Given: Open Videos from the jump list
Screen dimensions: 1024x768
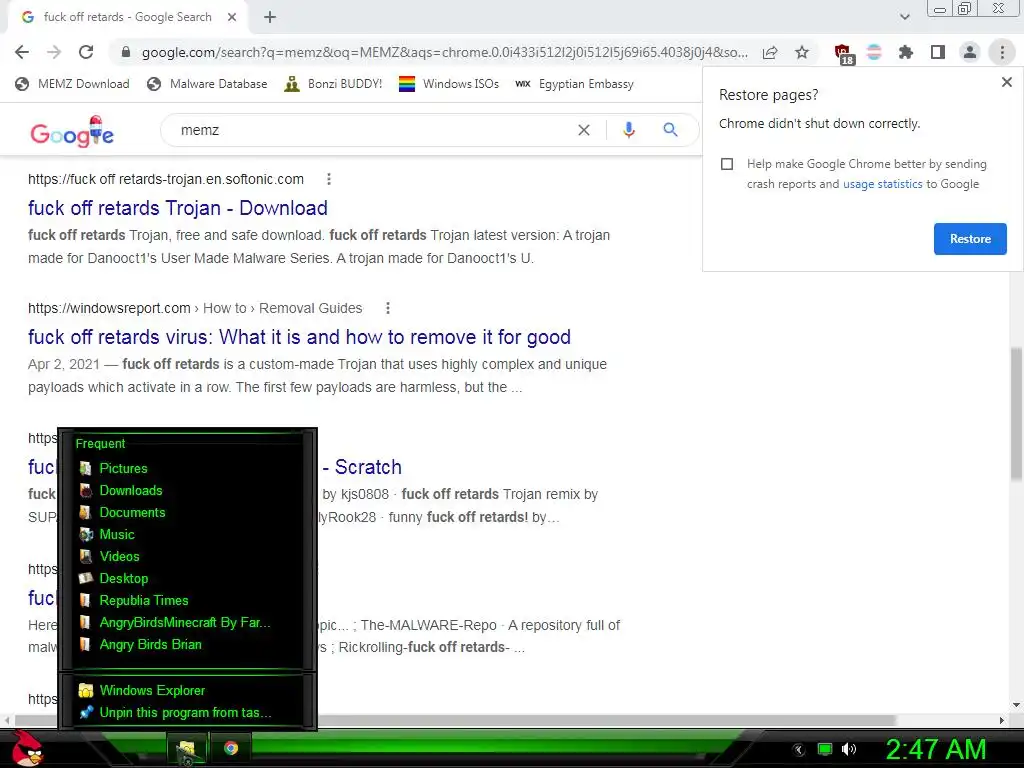Looking at the screenshot, I should click(x=120, y=556).
